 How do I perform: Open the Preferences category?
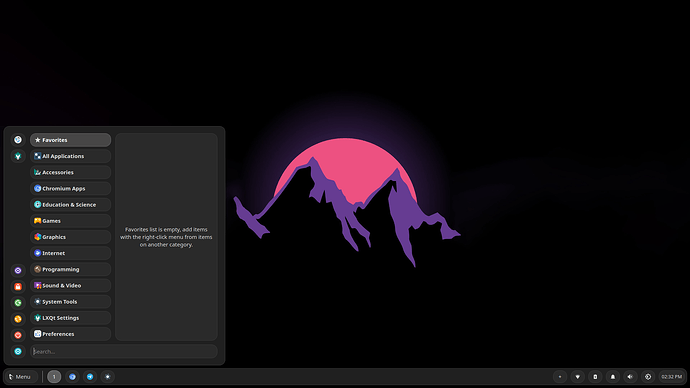point(70,334)
